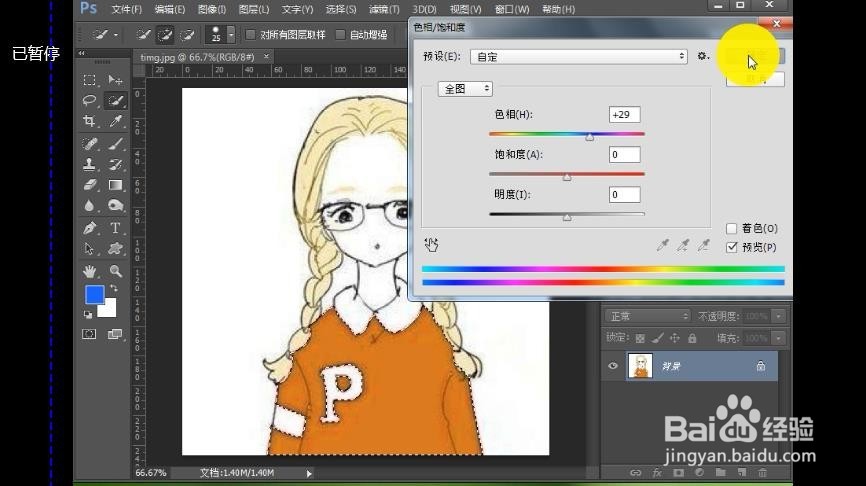Open the 滤镜(T) menu
Image resolution: width=866 pixels, height=486 pixels.
click(384, 9)
